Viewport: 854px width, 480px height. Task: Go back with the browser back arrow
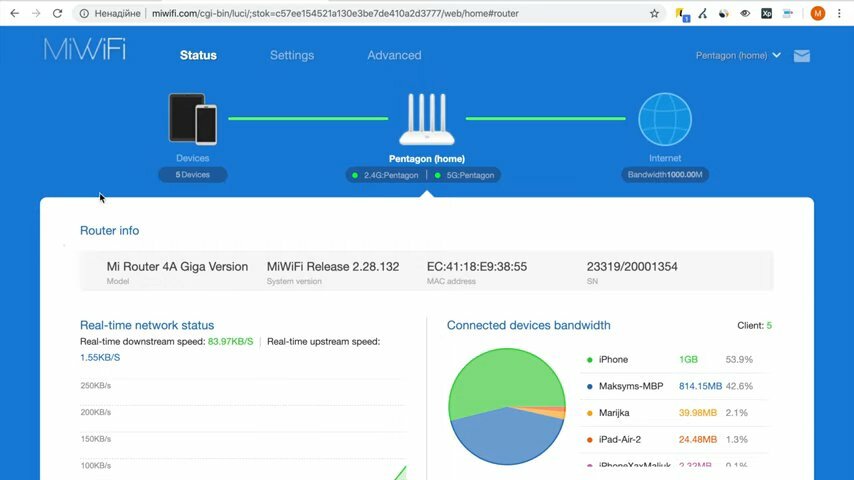tap(15, 13)
